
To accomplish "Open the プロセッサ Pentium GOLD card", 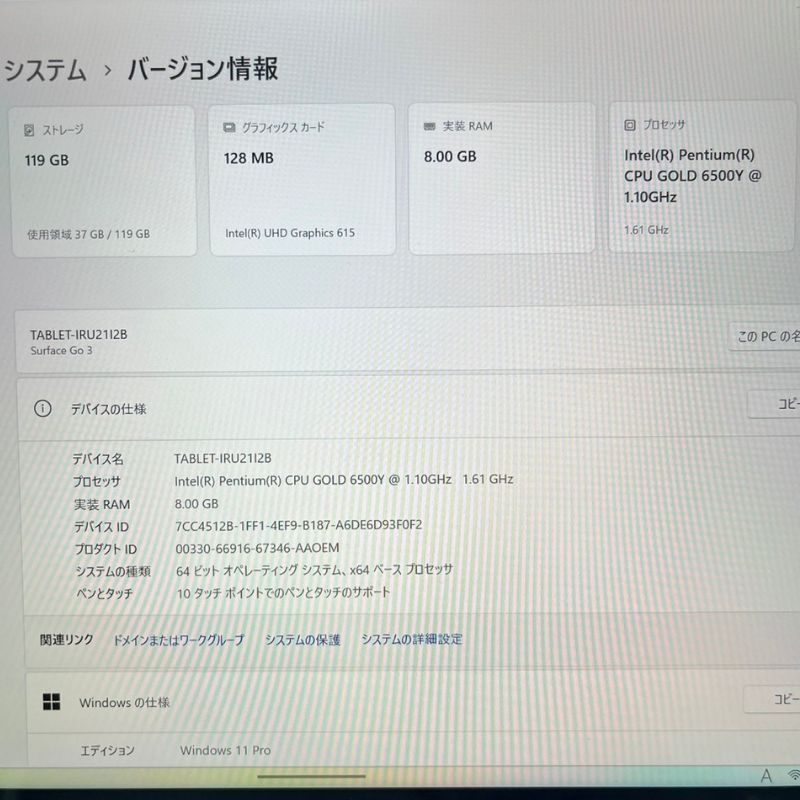I will tap(702, 176).
